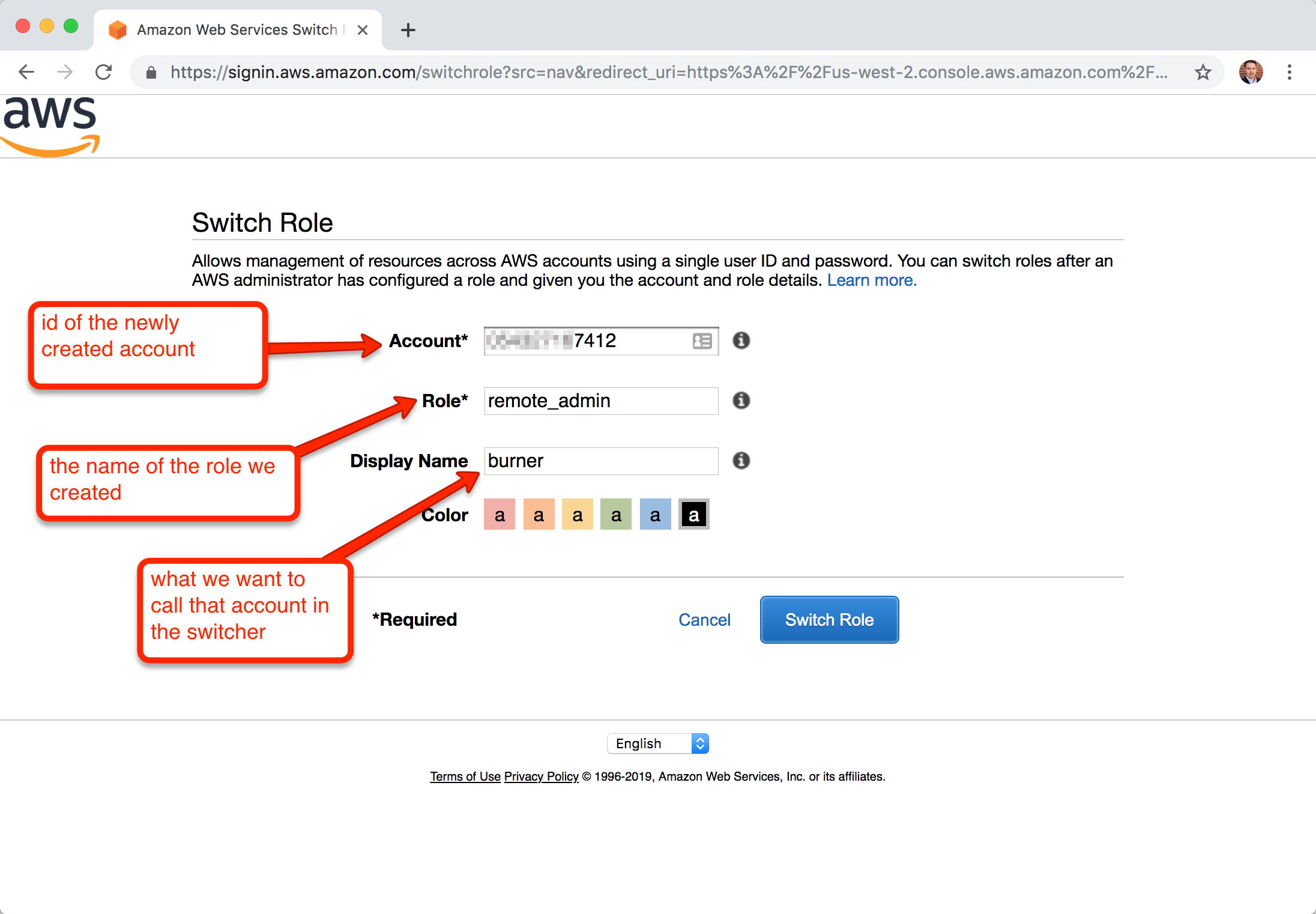Image resolution: width=1316 pixels, height=914 pixels.
Task: Click the user profile avatar in the toolbar
Action: coord(1251,73)
